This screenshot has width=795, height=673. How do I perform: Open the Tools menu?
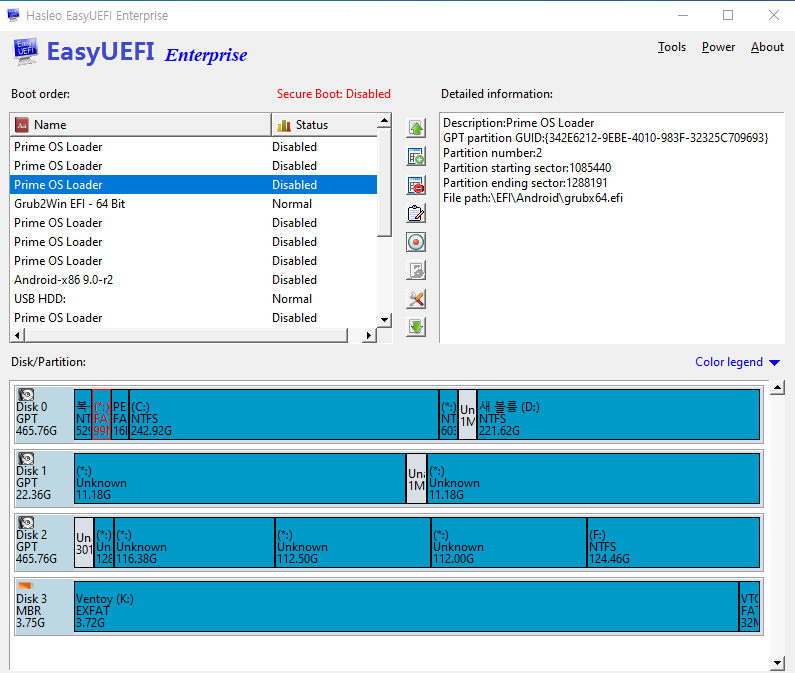pyautogui.click(x=672, y=47)
